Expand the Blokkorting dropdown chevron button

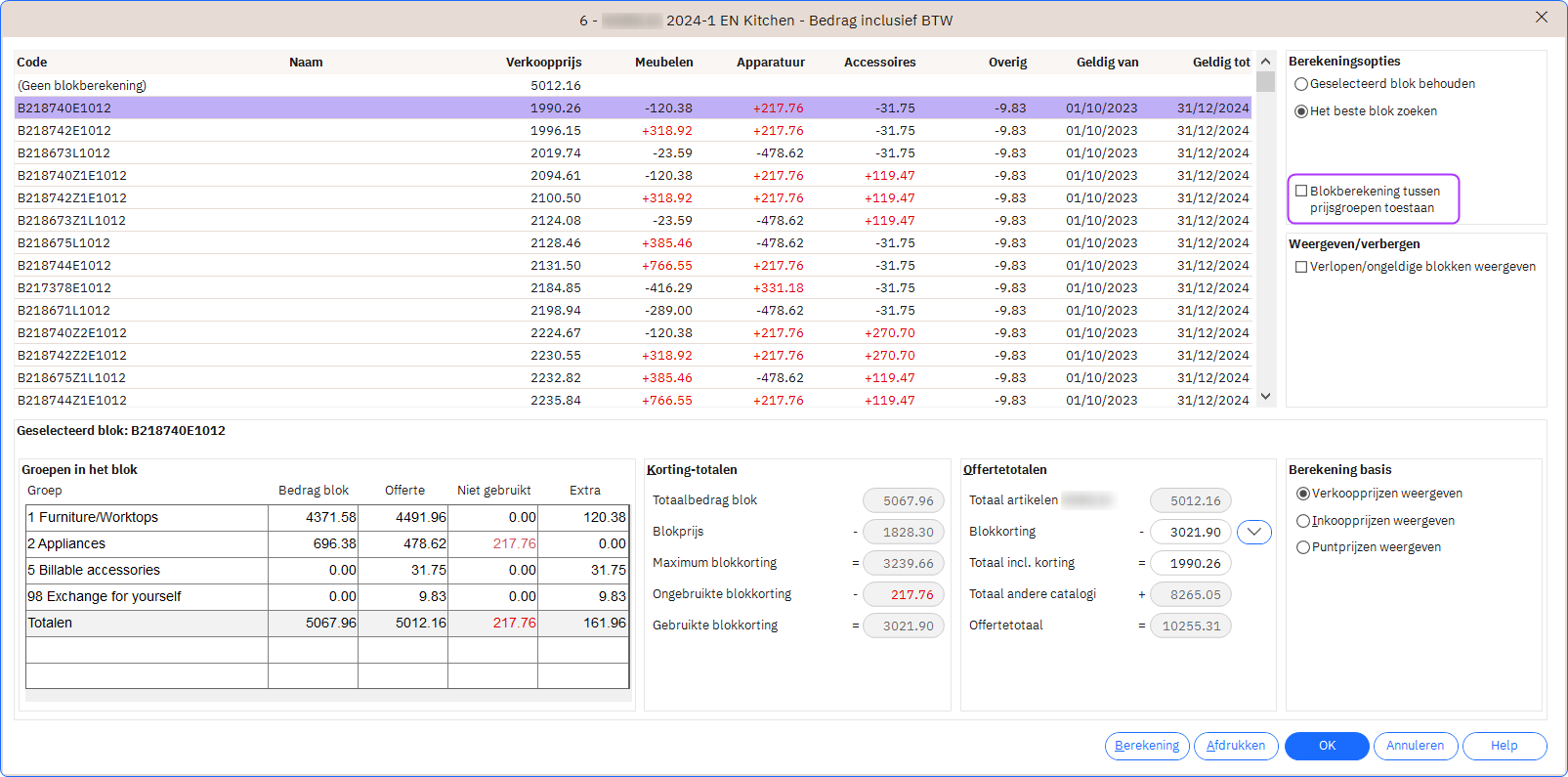pyautogui.click(x=1253, y=532)
